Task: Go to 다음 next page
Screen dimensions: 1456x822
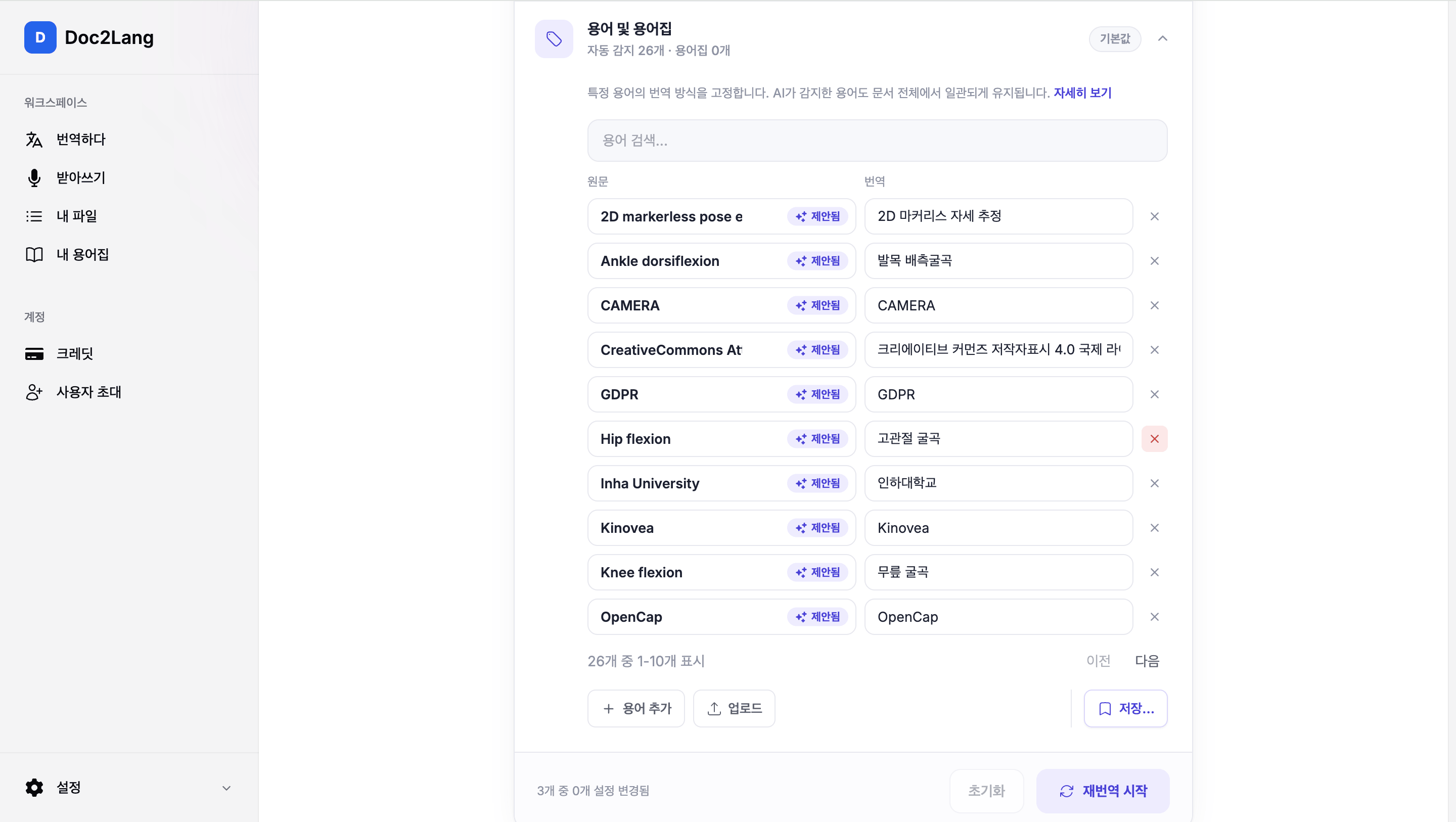Action: point(1147,661)
